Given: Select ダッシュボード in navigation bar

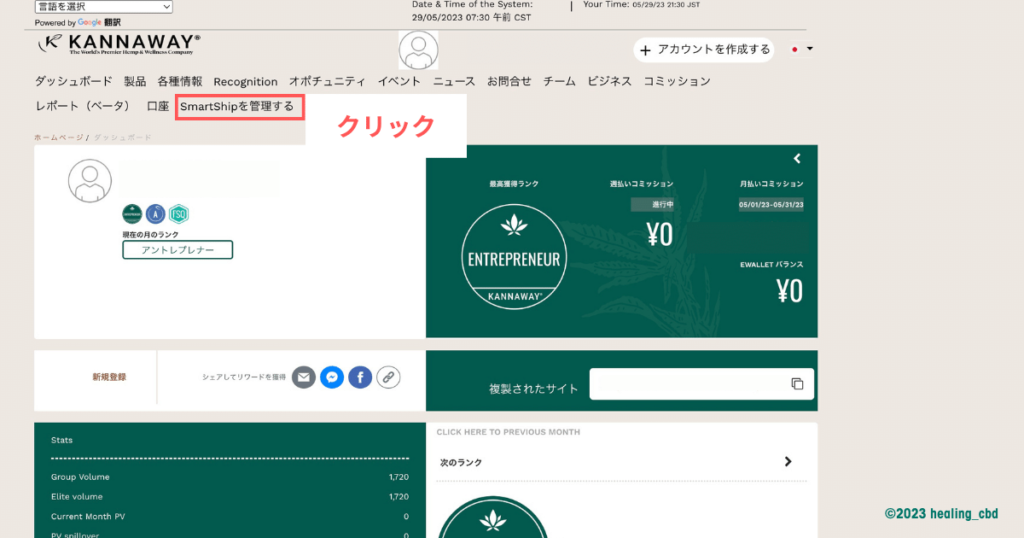Looking at the screenshot, I should 73,81.
